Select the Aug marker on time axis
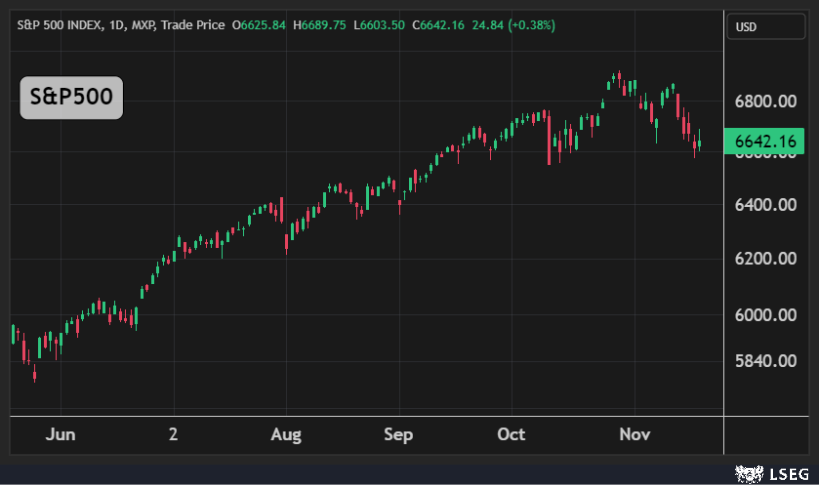Image resolution: width=819 pixels, height=485 pixels. 286,435
